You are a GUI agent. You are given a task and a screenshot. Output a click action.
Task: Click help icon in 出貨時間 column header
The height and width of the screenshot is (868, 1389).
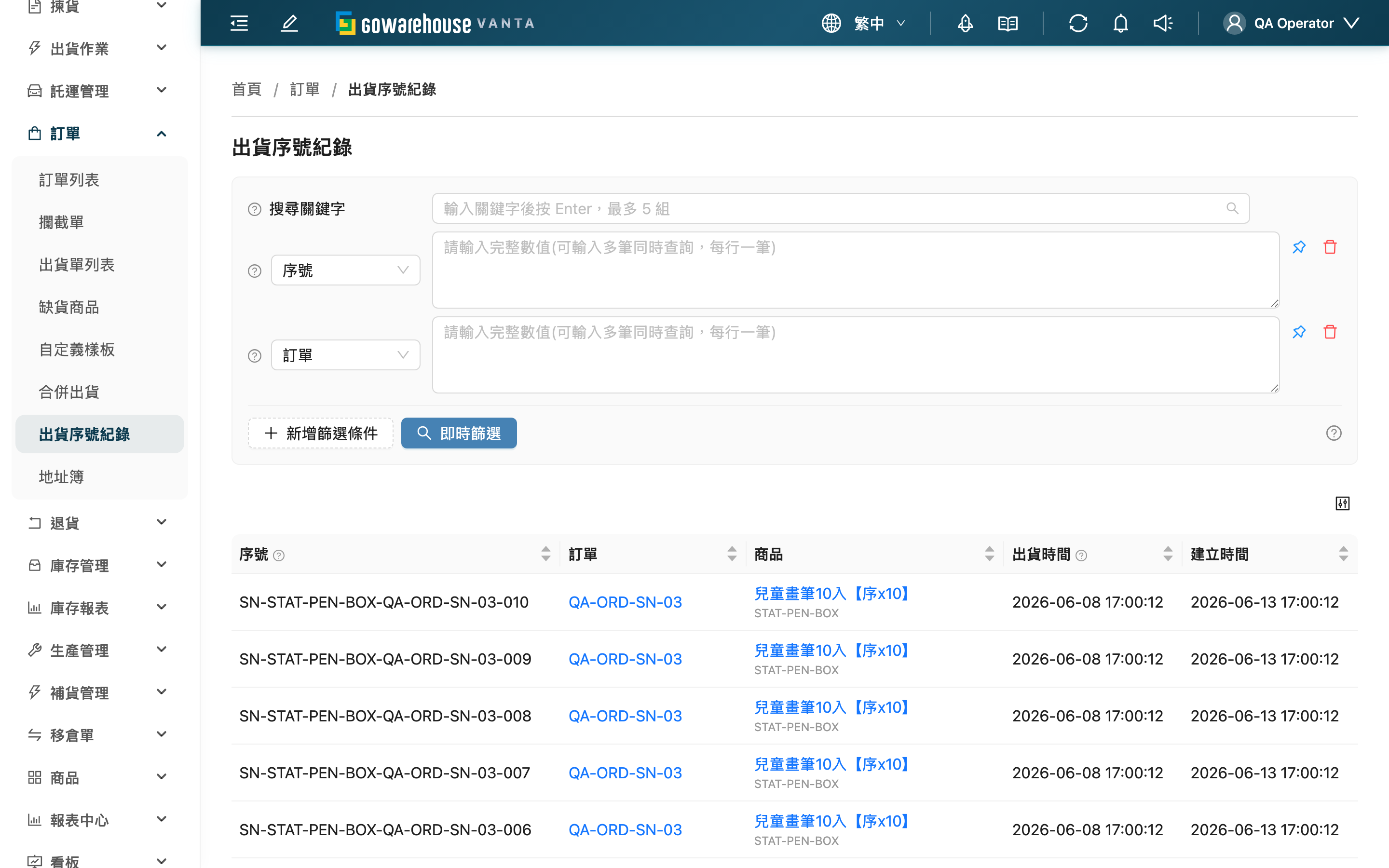[1081, 555]
